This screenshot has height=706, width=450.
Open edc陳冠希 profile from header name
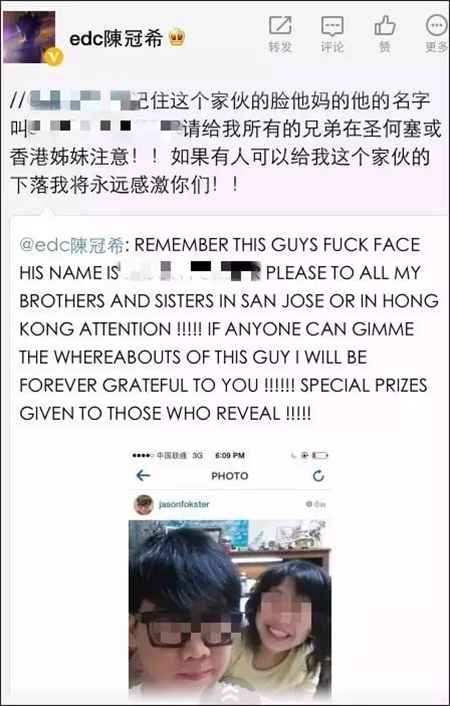tap(116, 39)
